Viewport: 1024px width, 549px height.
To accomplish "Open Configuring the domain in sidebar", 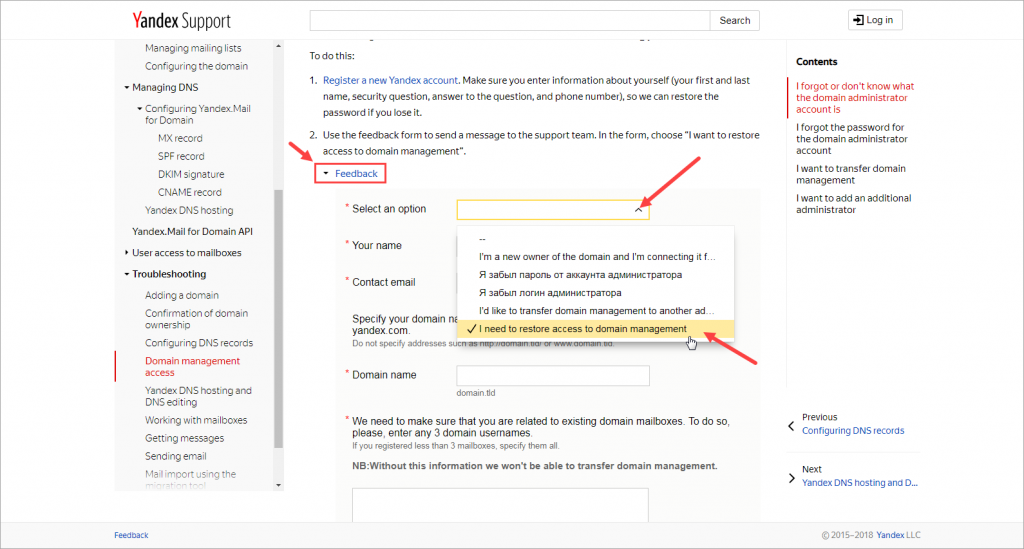I will pos(196,66).
